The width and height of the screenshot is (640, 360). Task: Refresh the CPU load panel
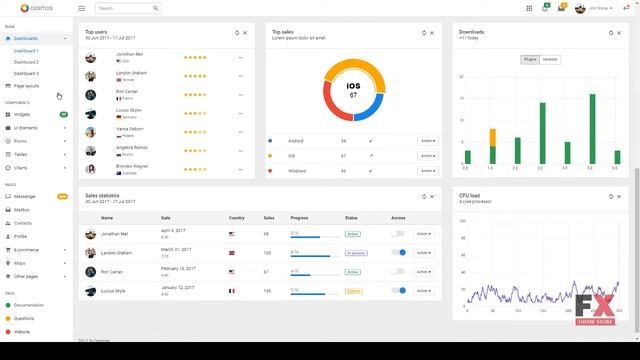(611, 197)
